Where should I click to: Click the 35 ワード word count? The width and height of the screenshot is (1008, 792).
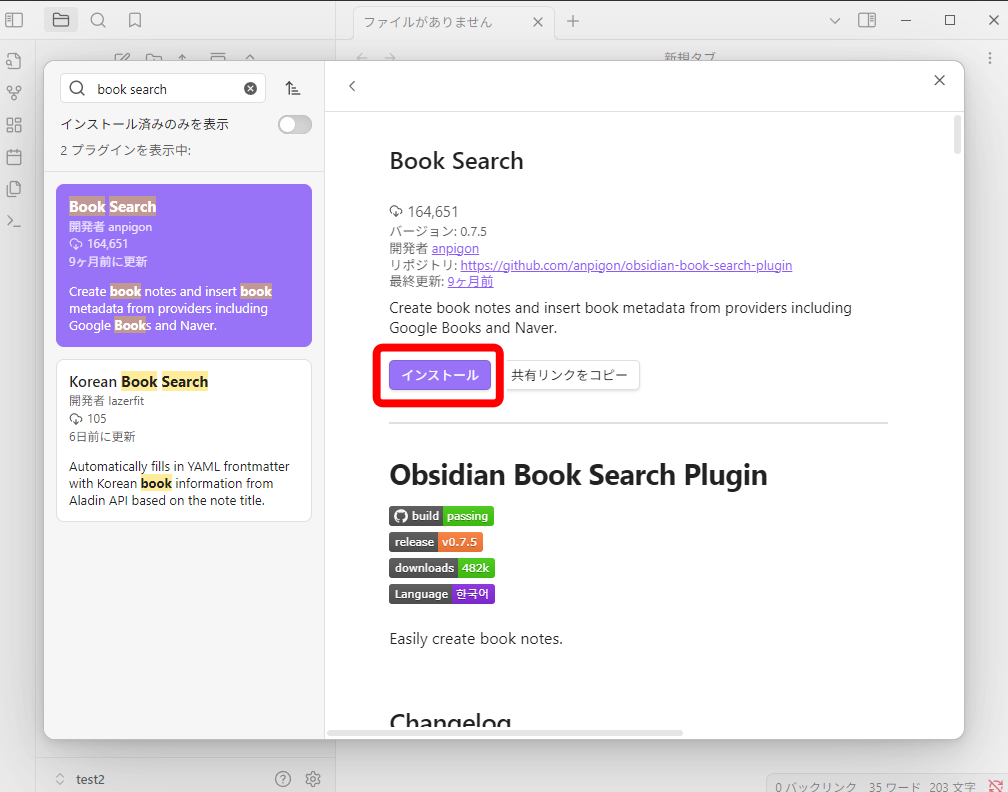click(894, 786)
